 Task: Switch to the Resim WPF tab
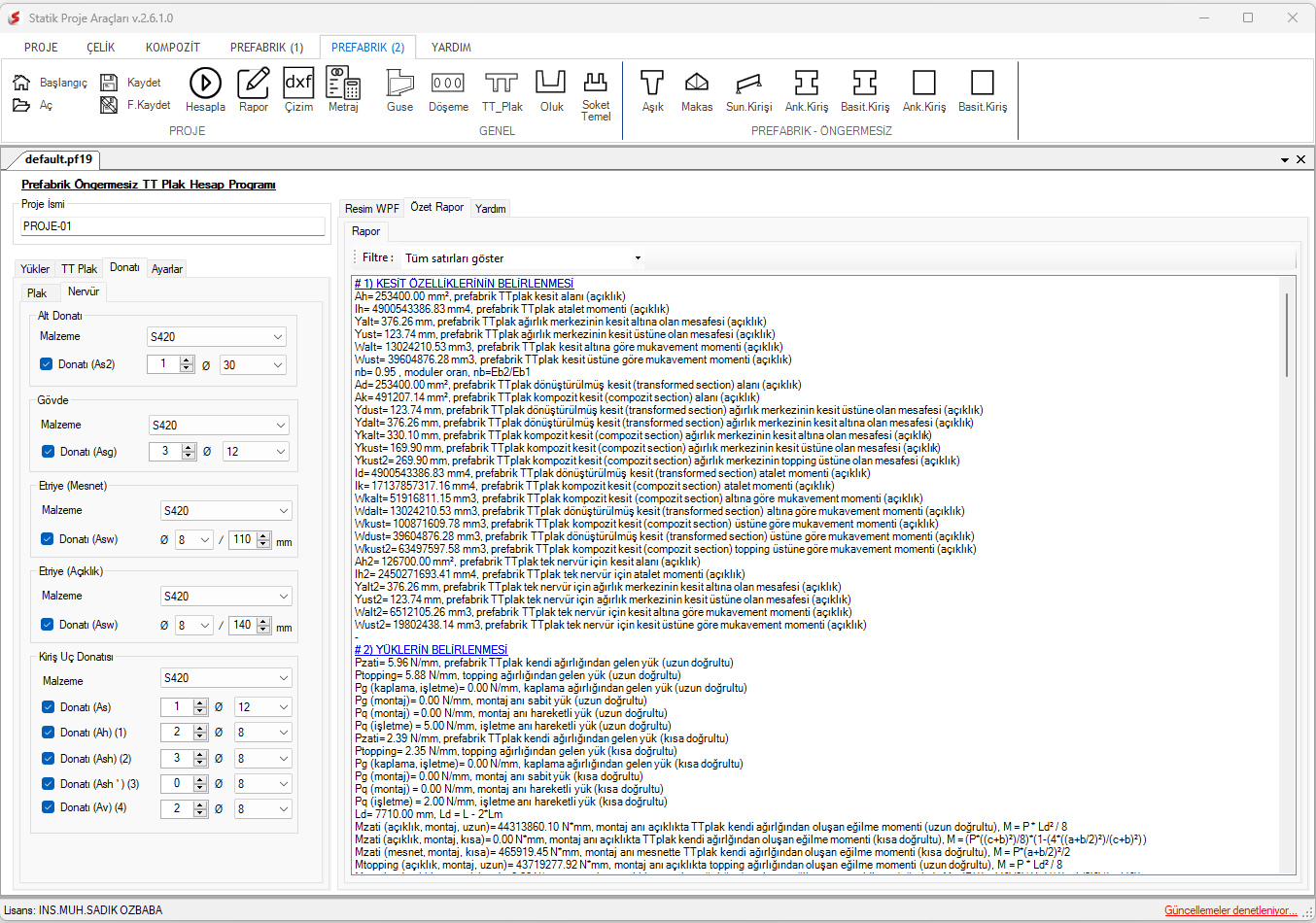(x=371, y=209)
